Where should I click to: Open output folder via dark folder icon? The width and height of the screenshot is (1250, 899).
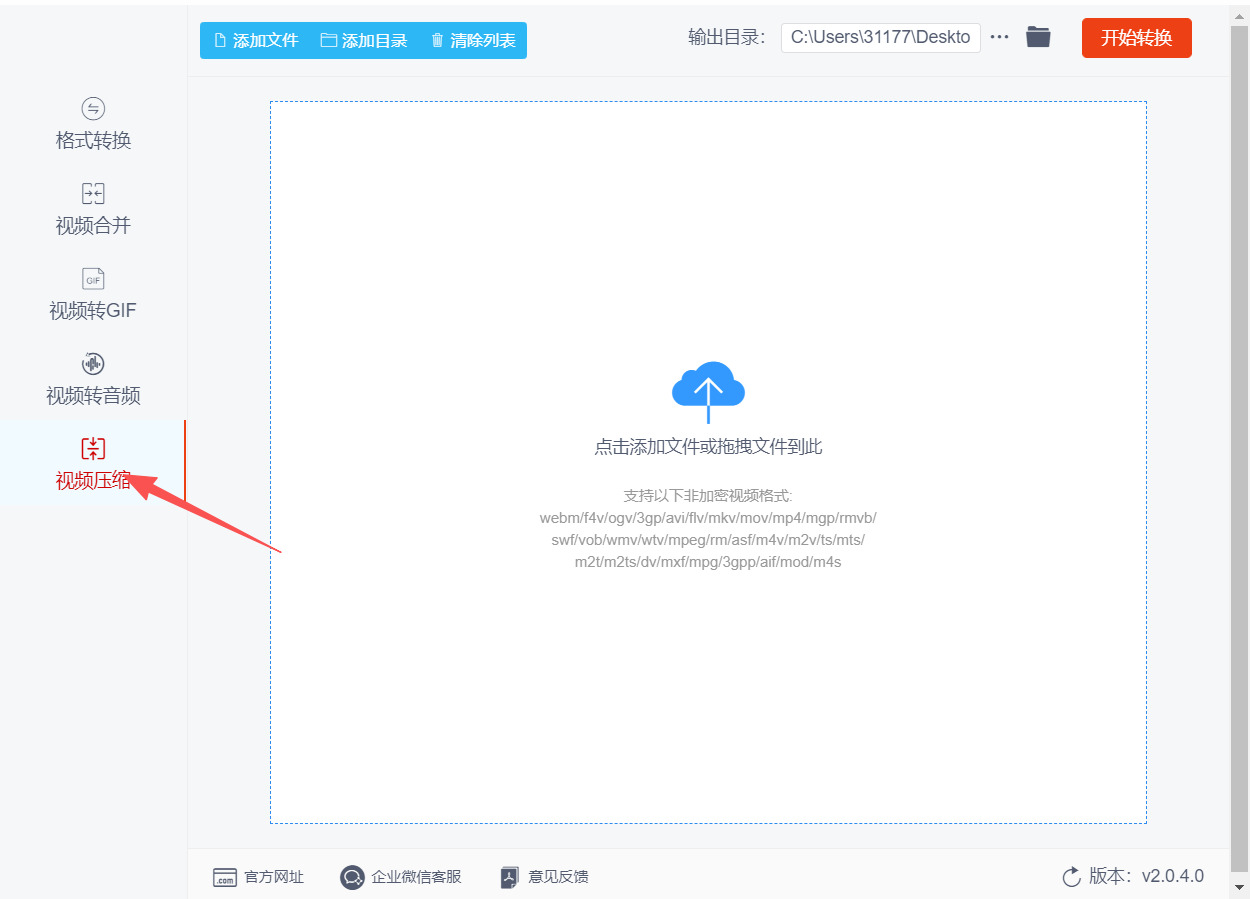coord(1038,38)
